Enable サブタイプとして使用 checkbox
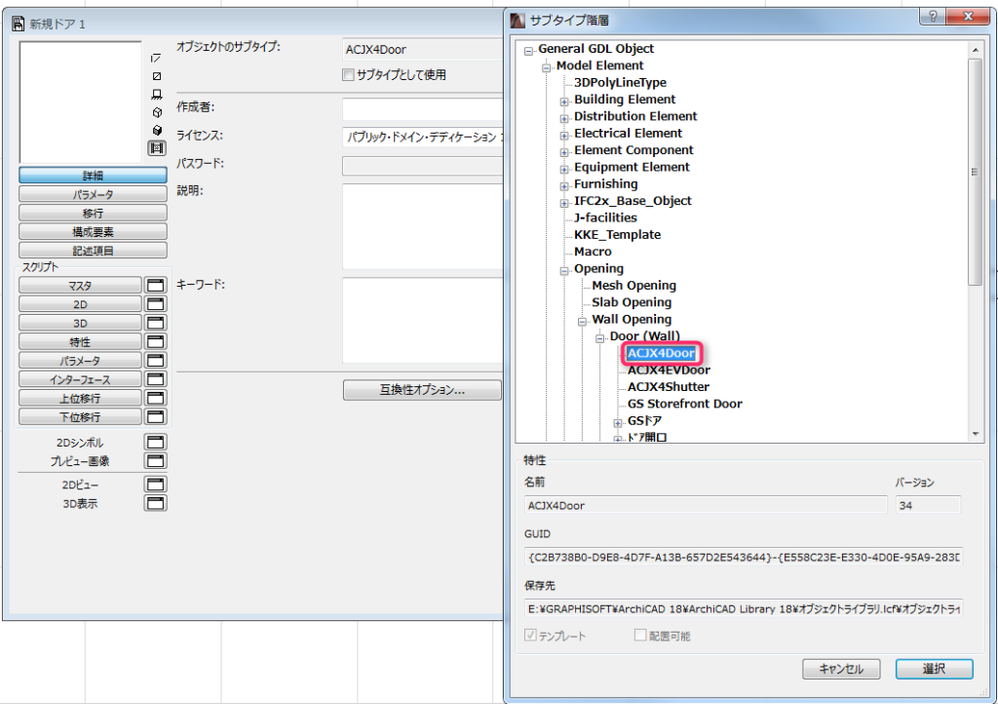This screenshot has height=704, width=998. tap(348, 74)
